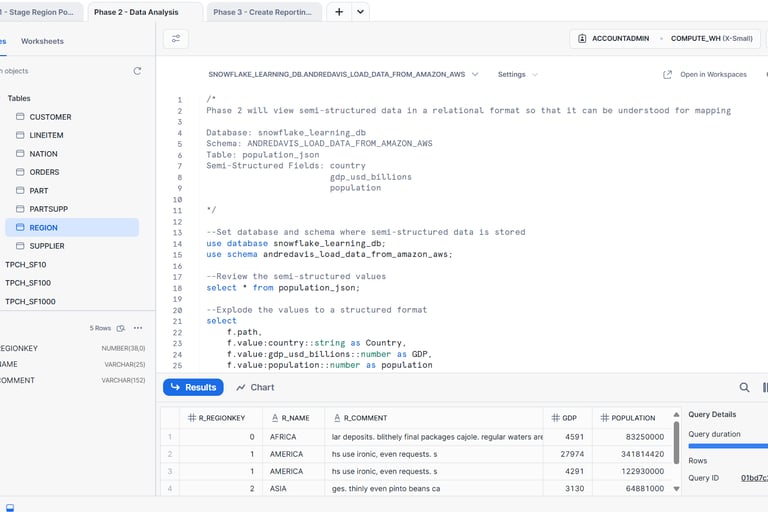768x512 pixels.
Task: Open the tab list dropdown chevron
Action: pyautogui.click(x=360, y=12)
